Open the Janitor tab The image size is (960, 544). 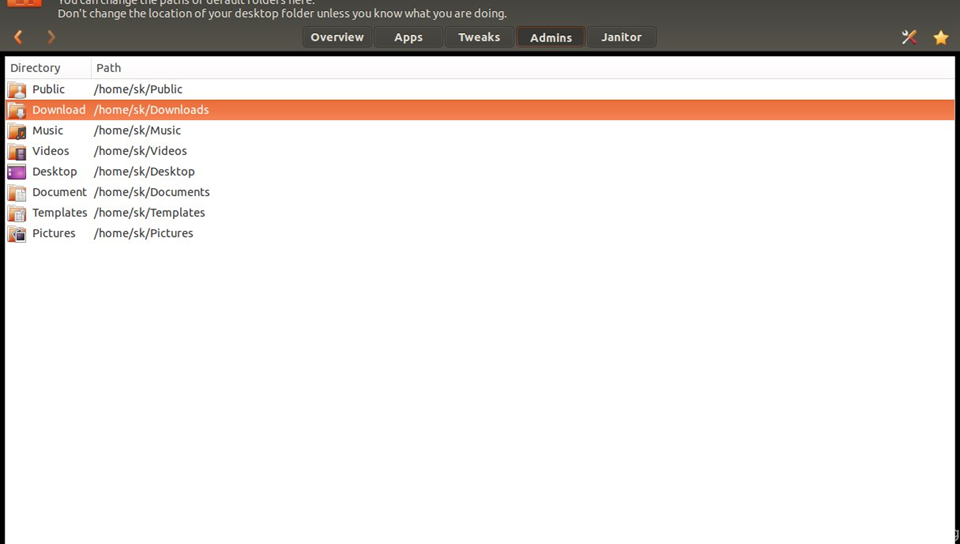(621, 37)
